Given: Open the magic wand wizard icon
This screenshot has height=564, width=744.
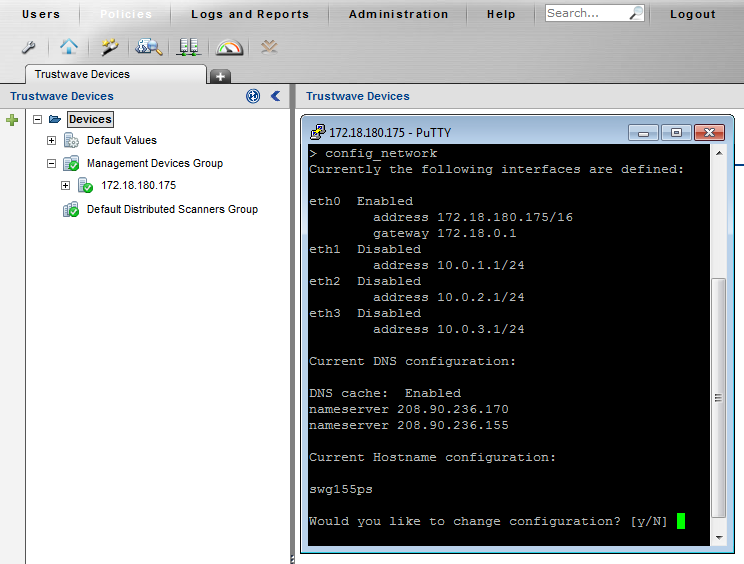Looking at the screenshot, I should pyautogui.click(x=110, y=47).
